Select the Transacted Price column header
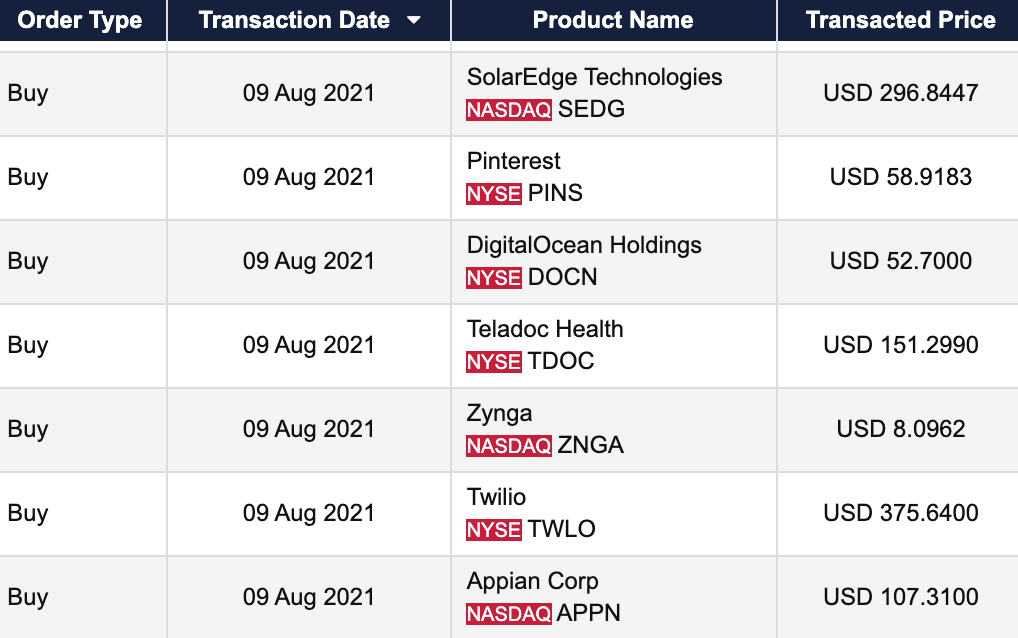 pos(900,21)
